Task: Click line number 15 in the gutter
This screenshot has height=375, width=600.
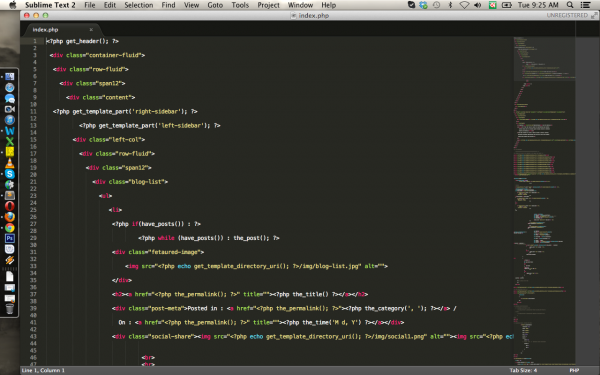Action: (x=33, y=140)
